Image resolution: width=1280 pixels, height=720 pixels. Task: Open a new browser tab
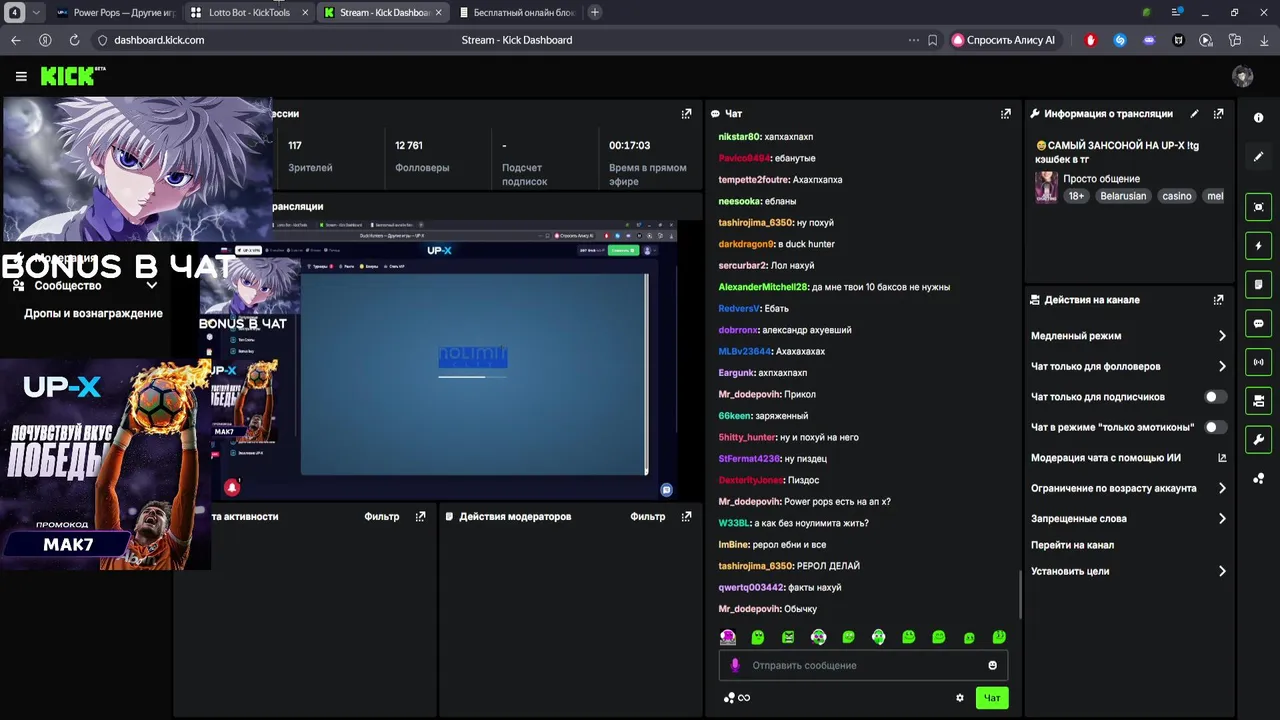point(595,13)
